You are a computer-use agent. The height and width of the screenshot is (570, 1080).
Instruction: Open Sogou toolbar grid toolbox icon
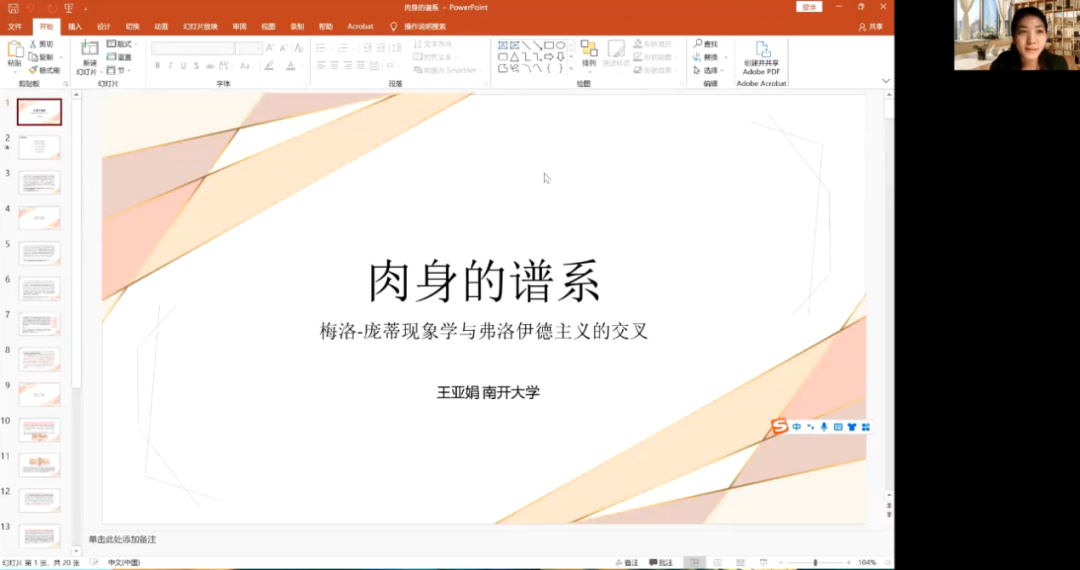point(866,428)
